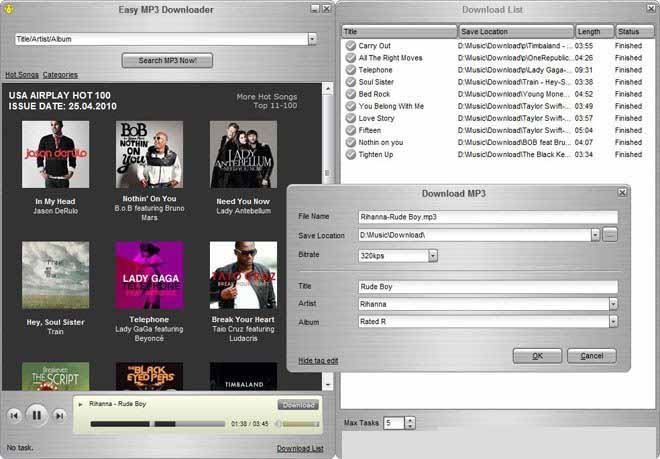Click the 'No task.' status text

[x=20, y=448]
